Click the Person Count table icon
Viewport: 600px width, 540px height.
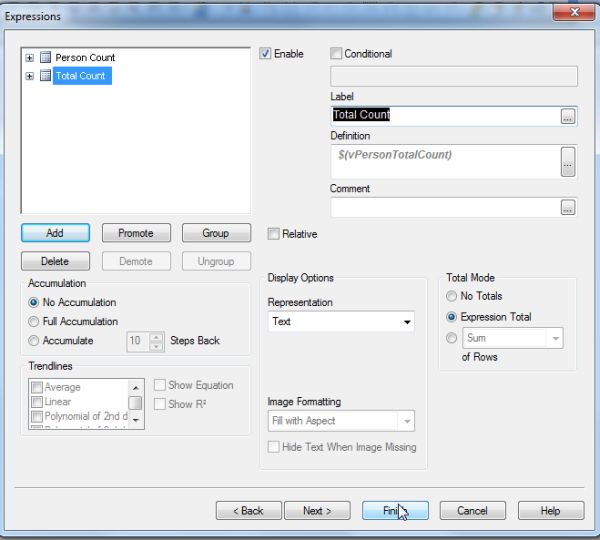pyautogui.click(x=46, y=57)
